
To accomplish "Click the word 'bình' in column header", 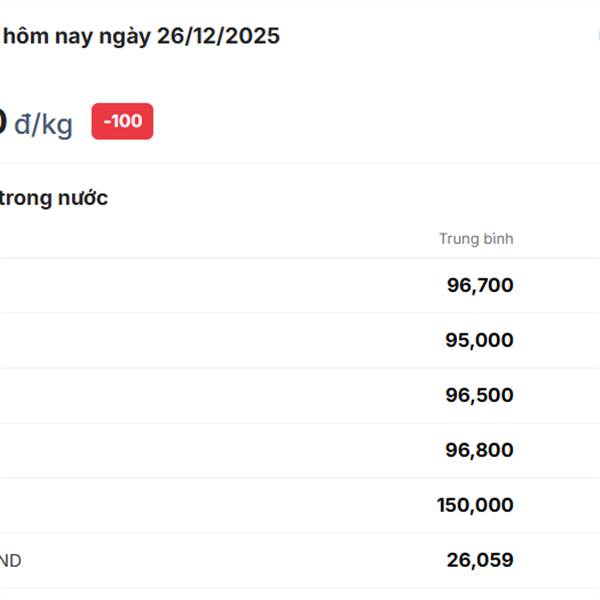I will [x=496, y=239].
